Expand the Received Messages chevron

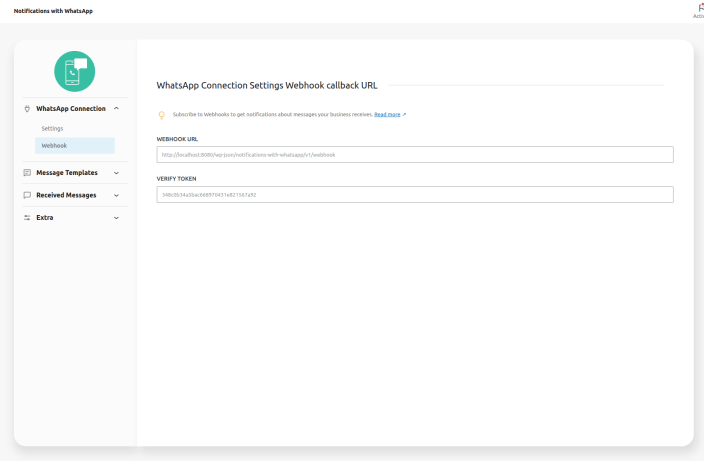pyautogui.click(x=117, y=195)
